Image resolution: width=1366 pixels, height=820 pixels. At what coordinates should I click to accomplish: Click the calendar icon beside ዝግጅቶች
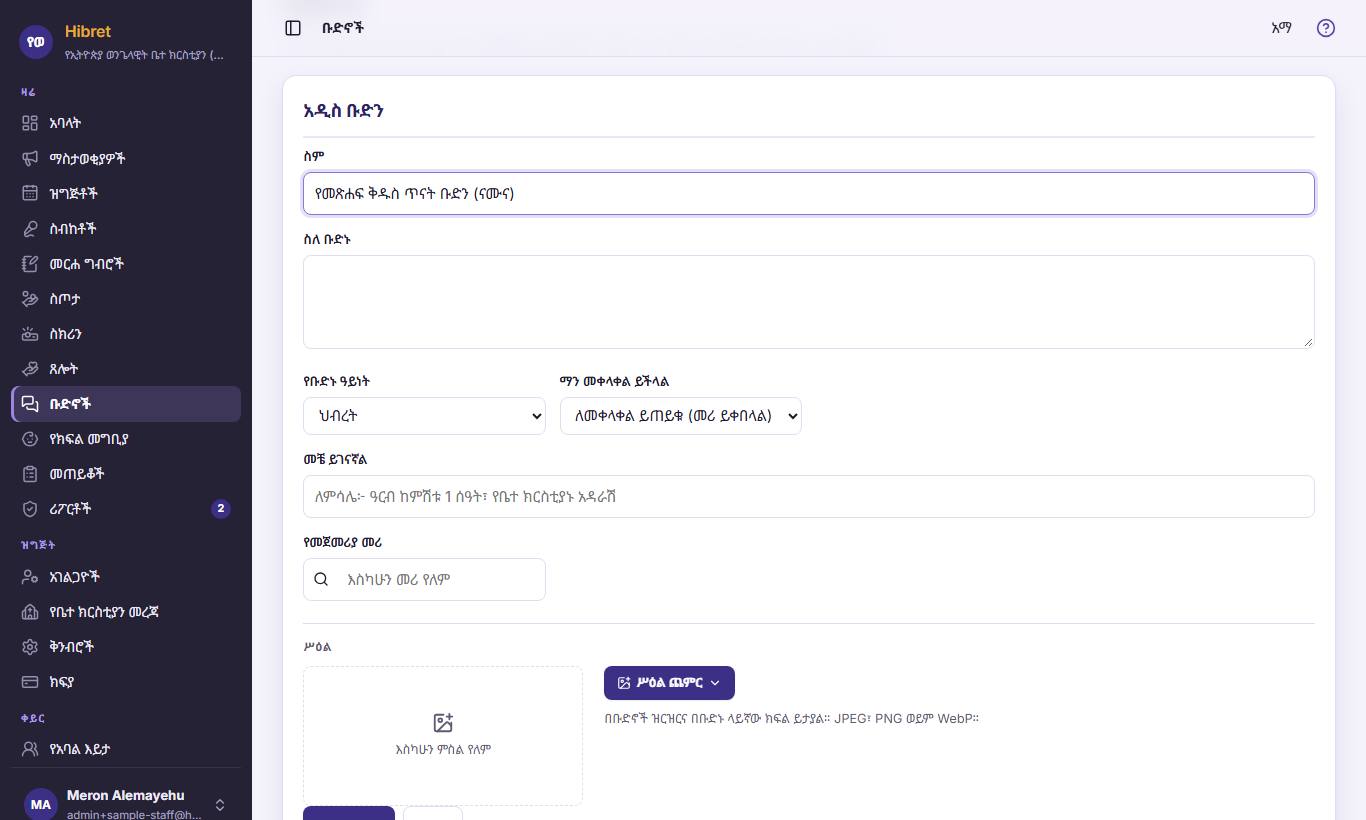pyautogui.click(x=30, y=193)
